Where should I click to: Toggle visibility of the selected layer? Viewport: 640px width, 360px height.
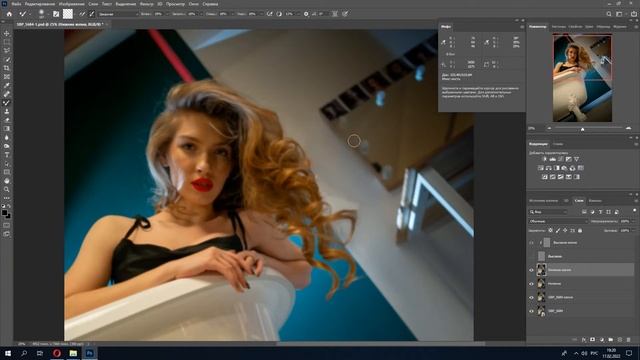(x=531, y=270)
